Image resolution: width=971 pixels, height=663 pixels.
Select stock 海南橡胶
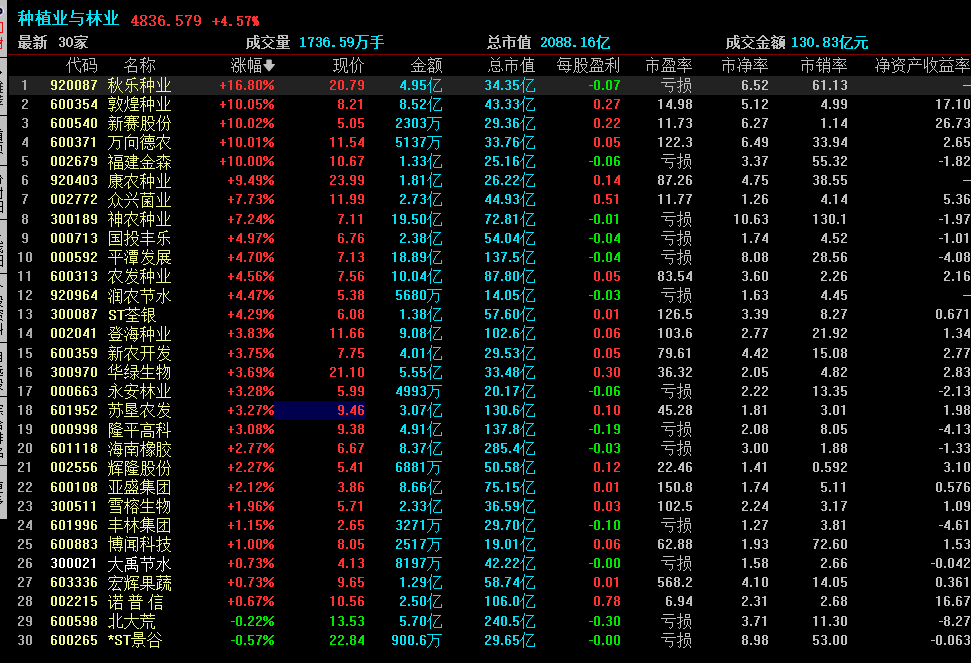tap(139, 448)
